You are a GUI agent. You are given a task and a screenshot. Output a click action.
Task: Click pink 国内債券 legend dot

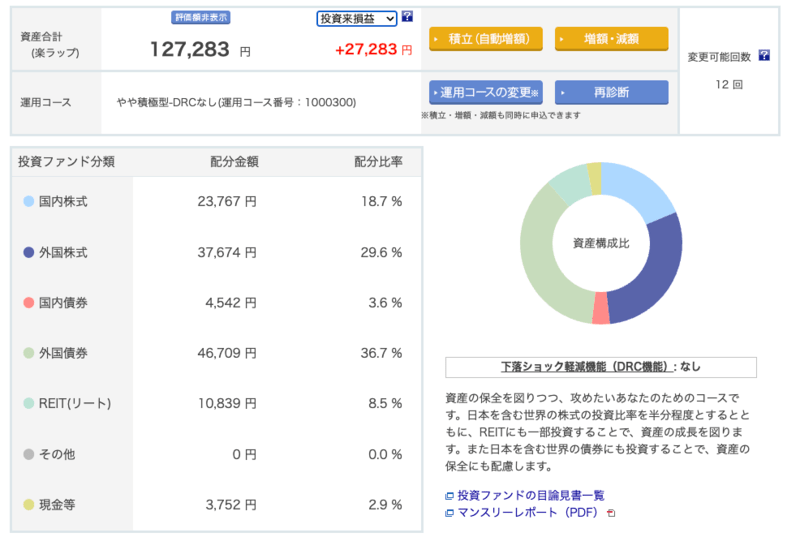pos(29,303)
